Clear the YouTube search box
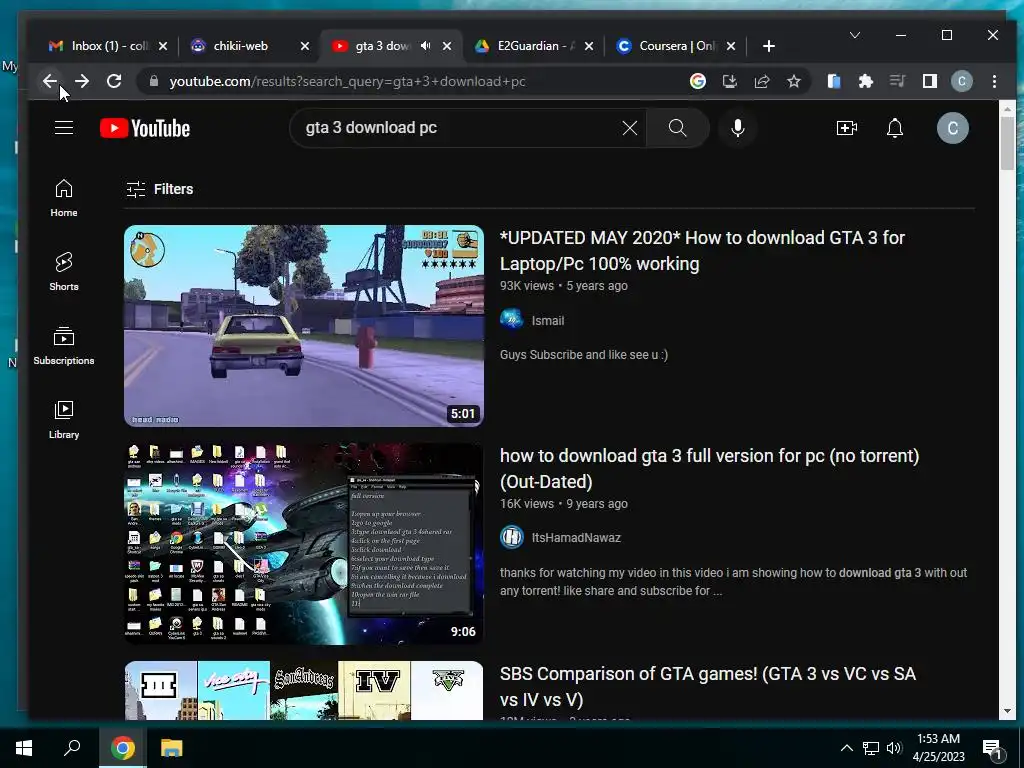This screenshot has height=768, width=1024. pos(630,128)
